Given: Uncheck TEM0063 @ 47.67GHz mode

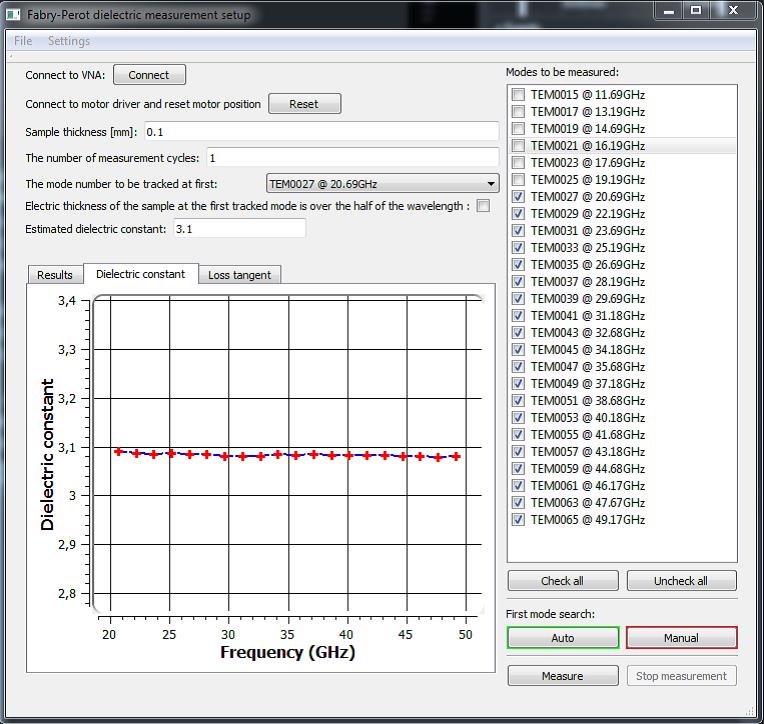Looking at the screenshot, I should click(x=518, y=503).
